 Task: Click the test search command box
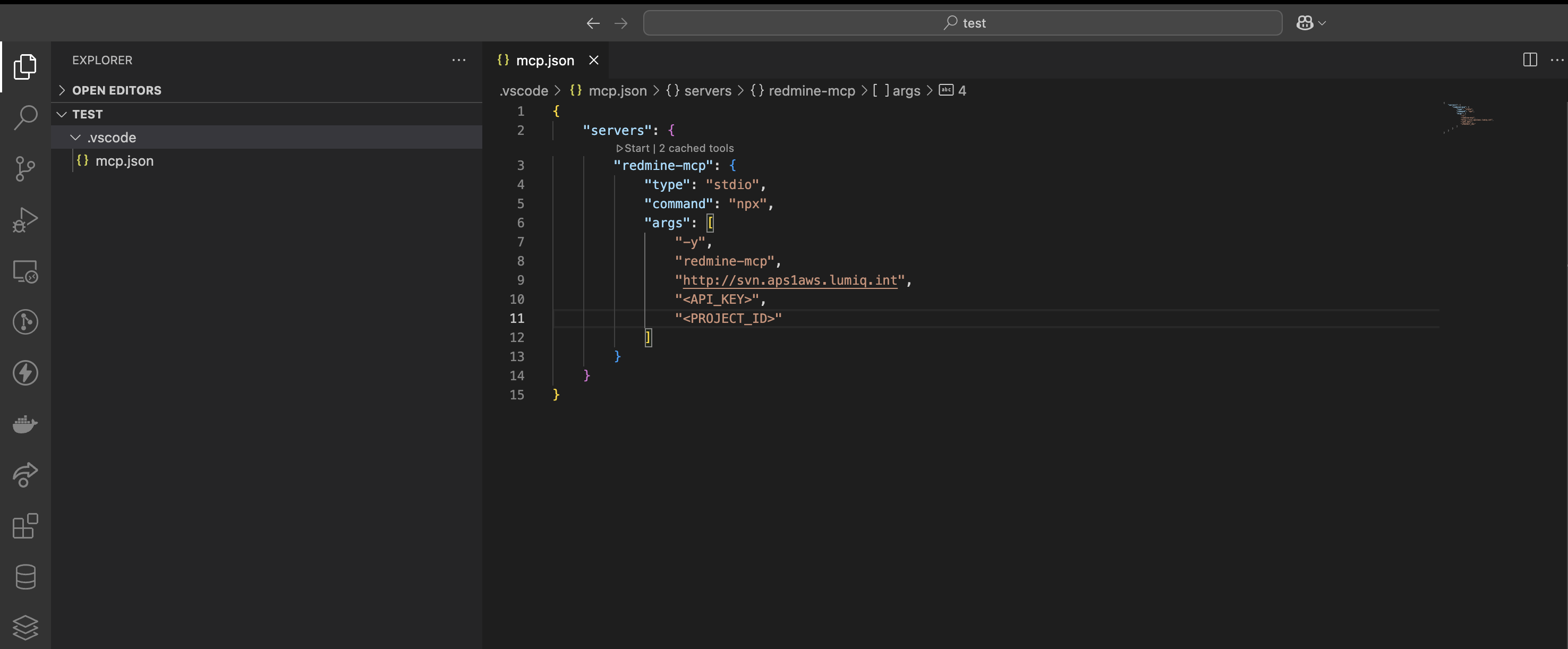[962, 23]
